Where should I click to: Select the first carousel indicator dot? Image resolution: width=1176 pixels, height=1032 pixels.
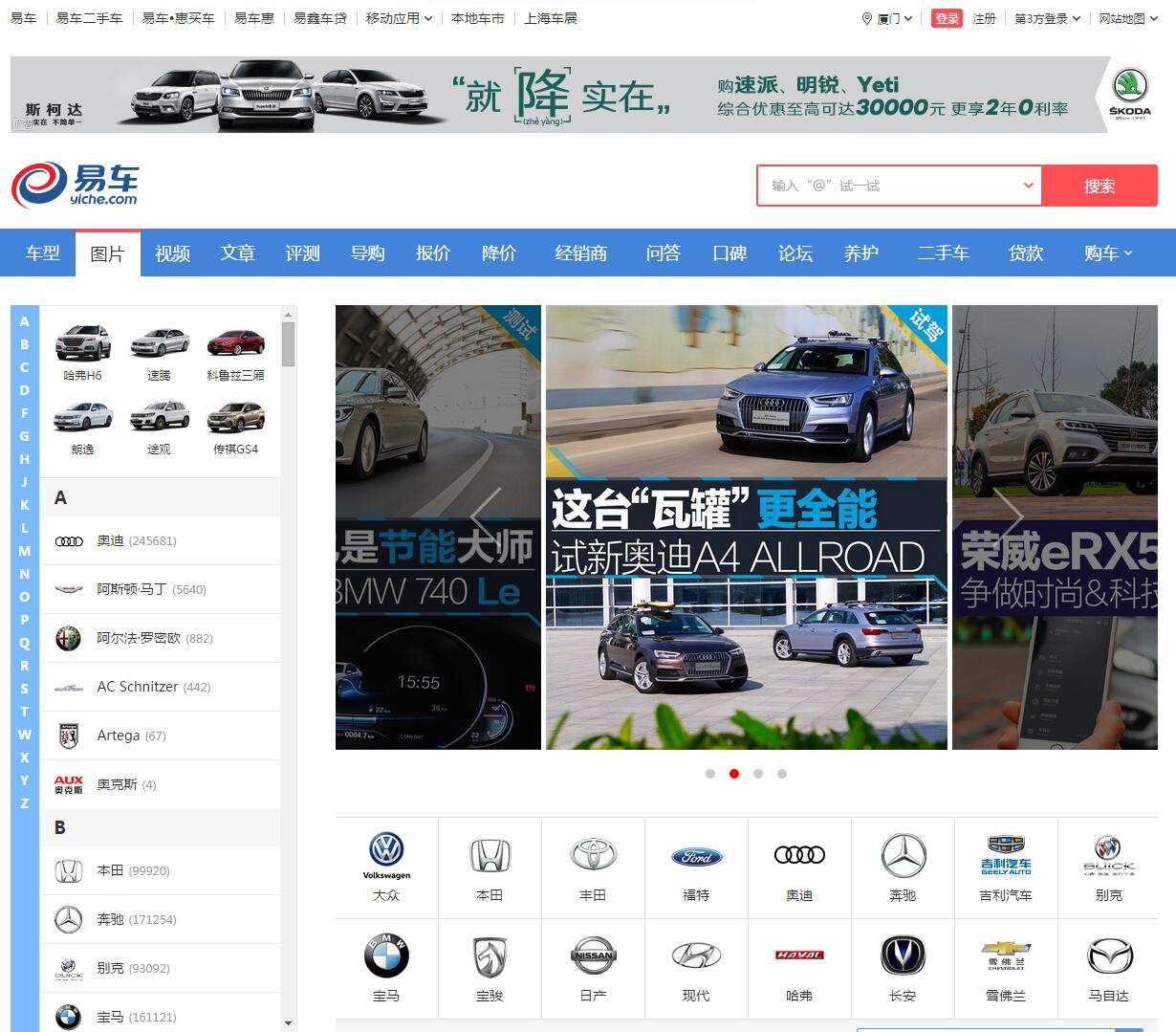(x=710, y=774)
